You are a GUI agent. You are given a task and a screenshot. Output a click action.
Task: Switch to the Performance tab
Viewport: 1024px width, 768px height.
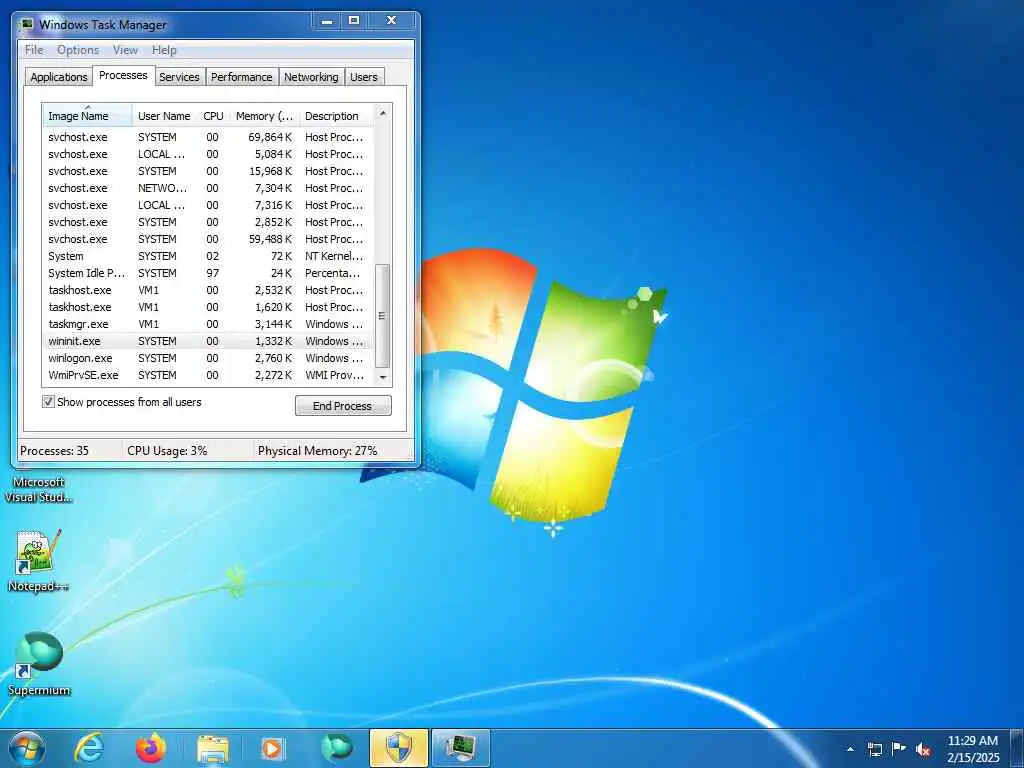242,77
